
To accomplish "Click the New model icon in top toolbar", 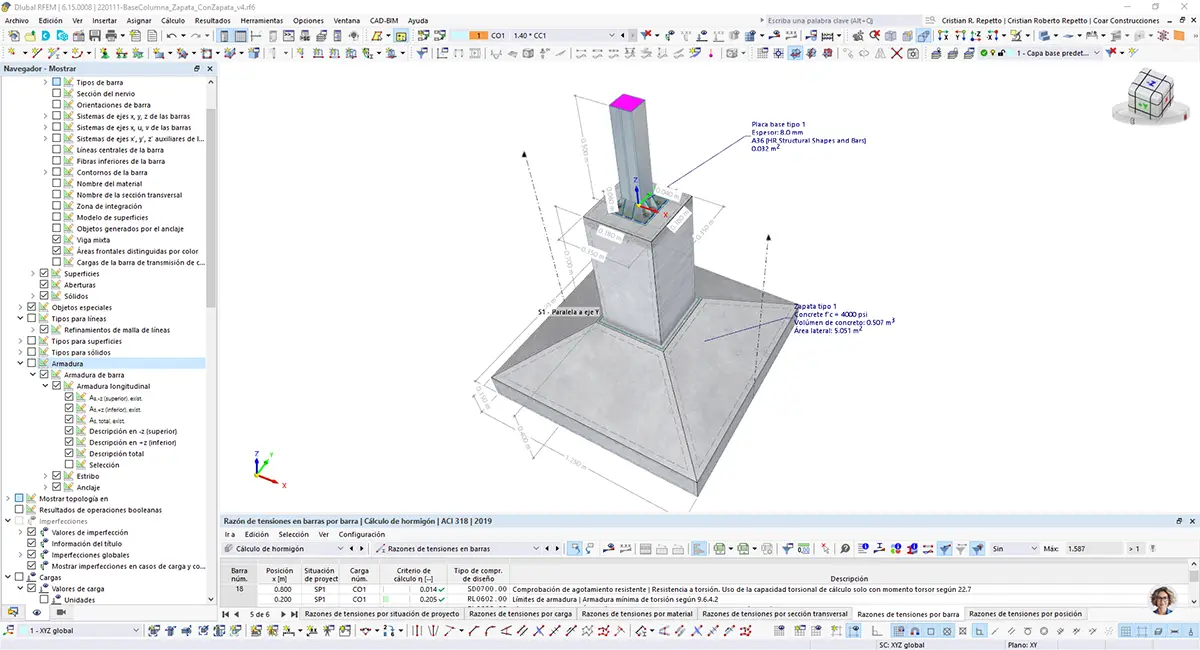I will point(12,35).
